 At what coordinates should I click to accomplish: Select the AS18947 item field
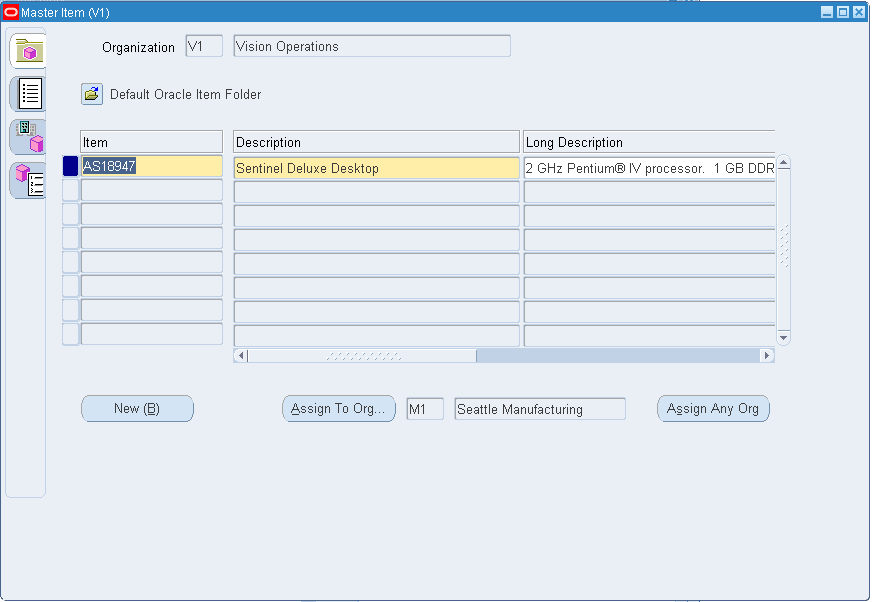[151, 166]
